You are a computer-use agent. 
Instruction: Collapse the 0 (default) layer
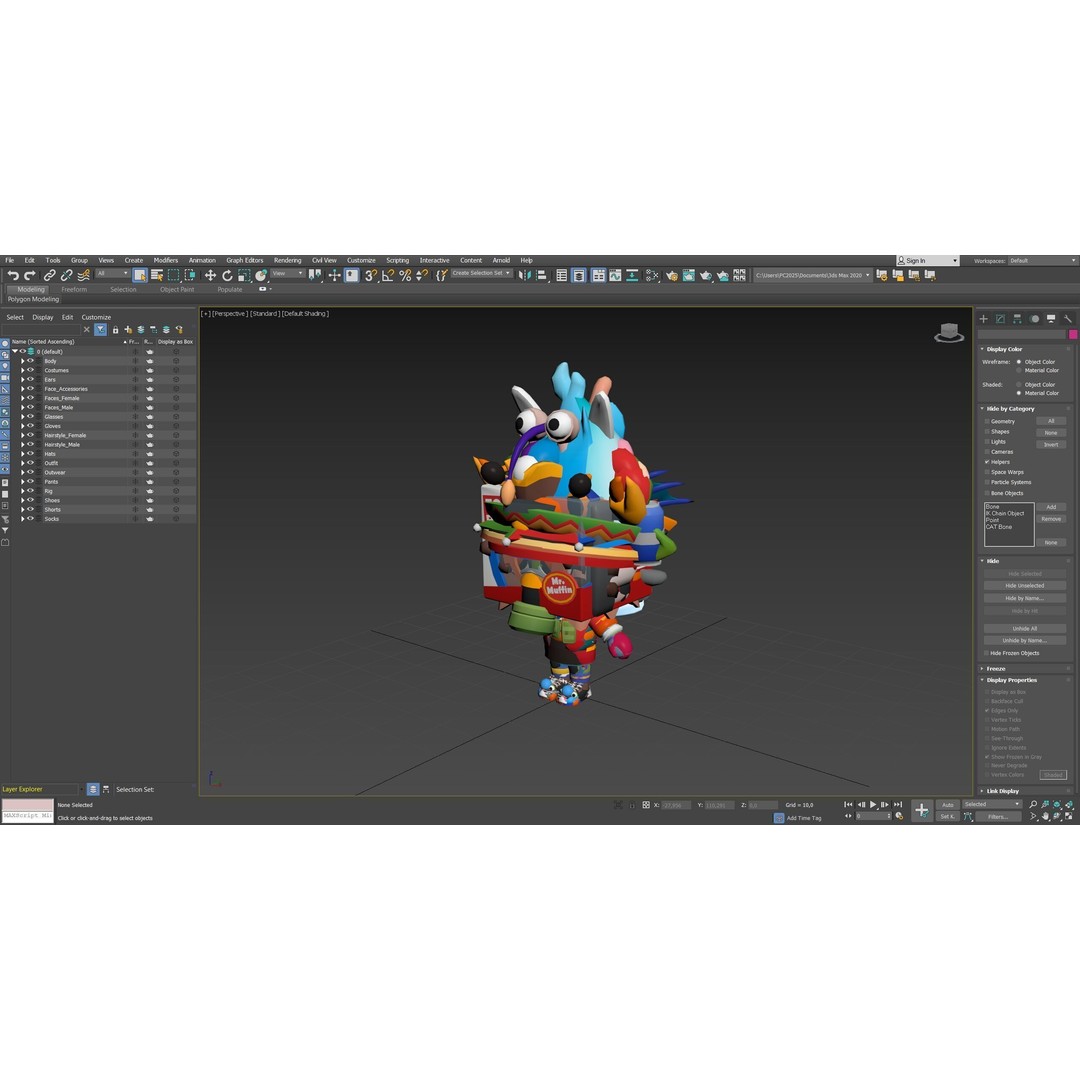(14, 351)
